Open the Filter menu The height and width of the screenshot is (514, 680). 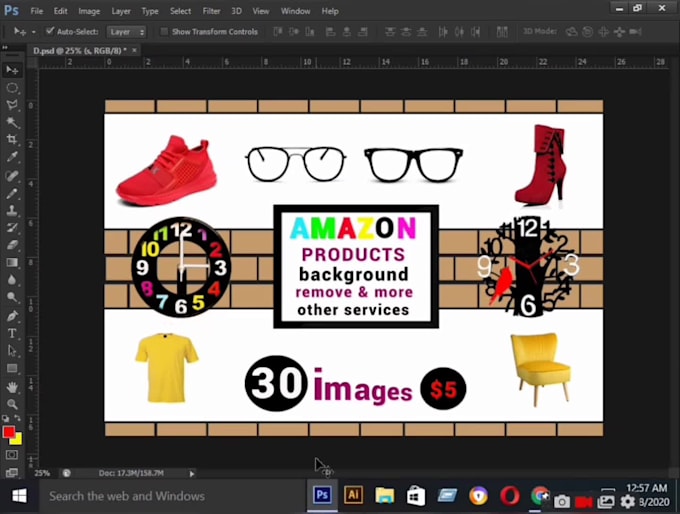pyautogui.click(x=211, y=11)
